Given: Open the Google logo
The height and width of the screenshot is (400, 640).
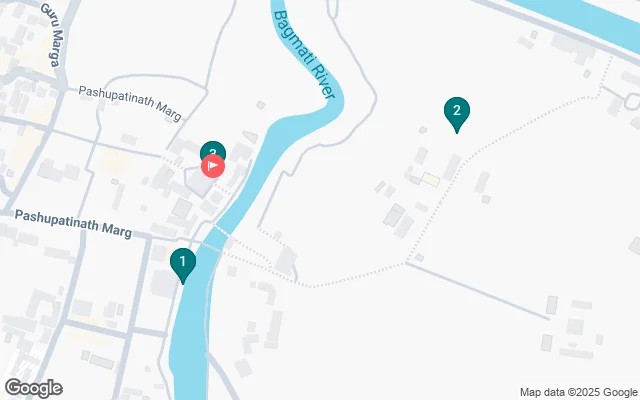Looking at the screenshot, I should 34,388.
